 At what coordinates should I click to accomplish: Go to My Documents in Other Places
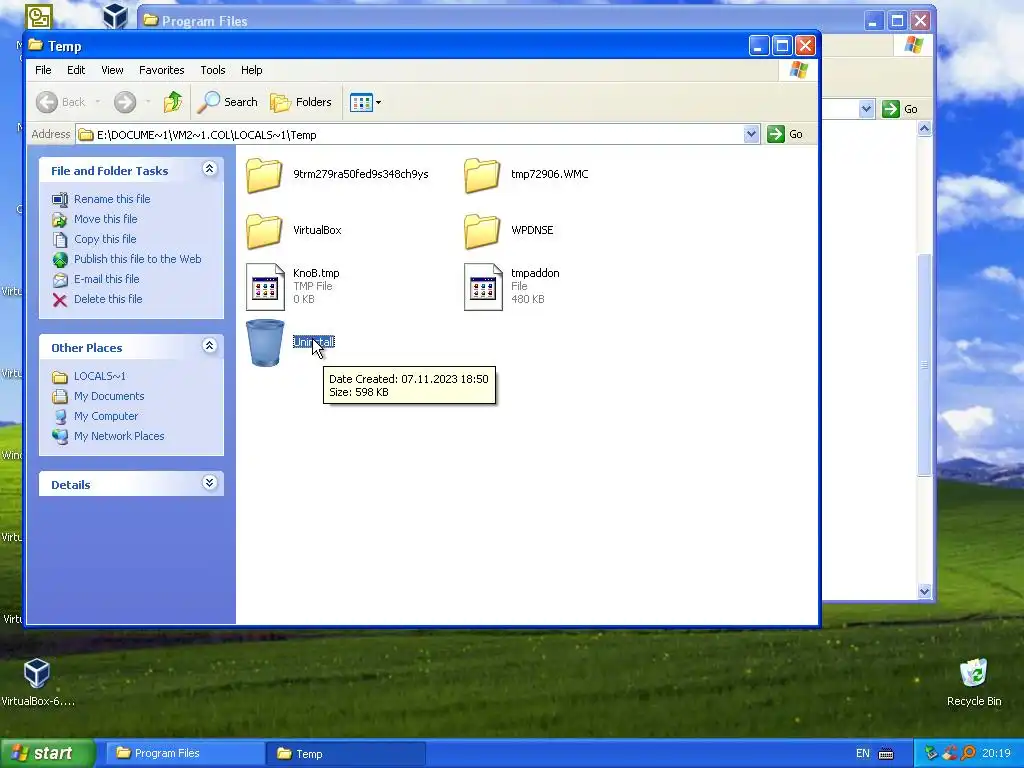[x=109, y=396]
